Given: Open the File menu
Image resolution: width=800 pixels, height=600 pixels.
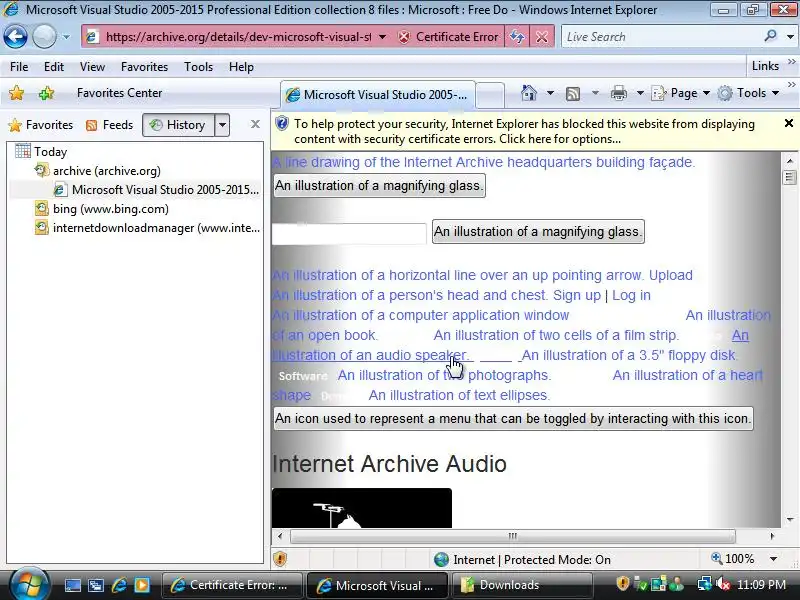Looking at the screenshot, I should coord(19,67).
